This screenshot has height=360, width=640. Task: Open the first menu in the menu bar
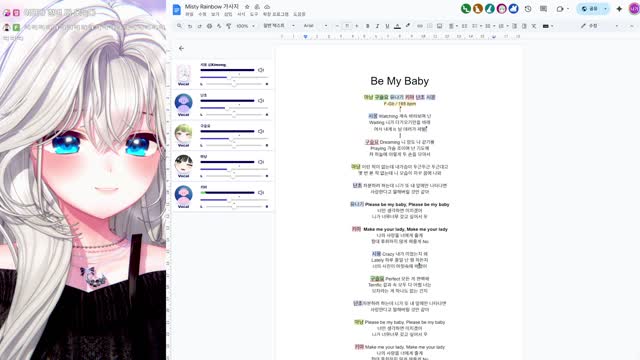pos(189,14)
